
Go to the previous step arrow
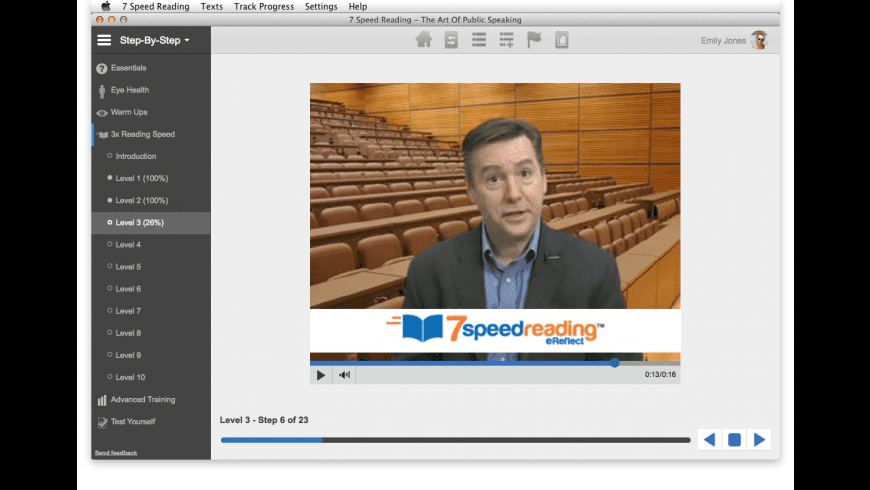tap(709, 440)
